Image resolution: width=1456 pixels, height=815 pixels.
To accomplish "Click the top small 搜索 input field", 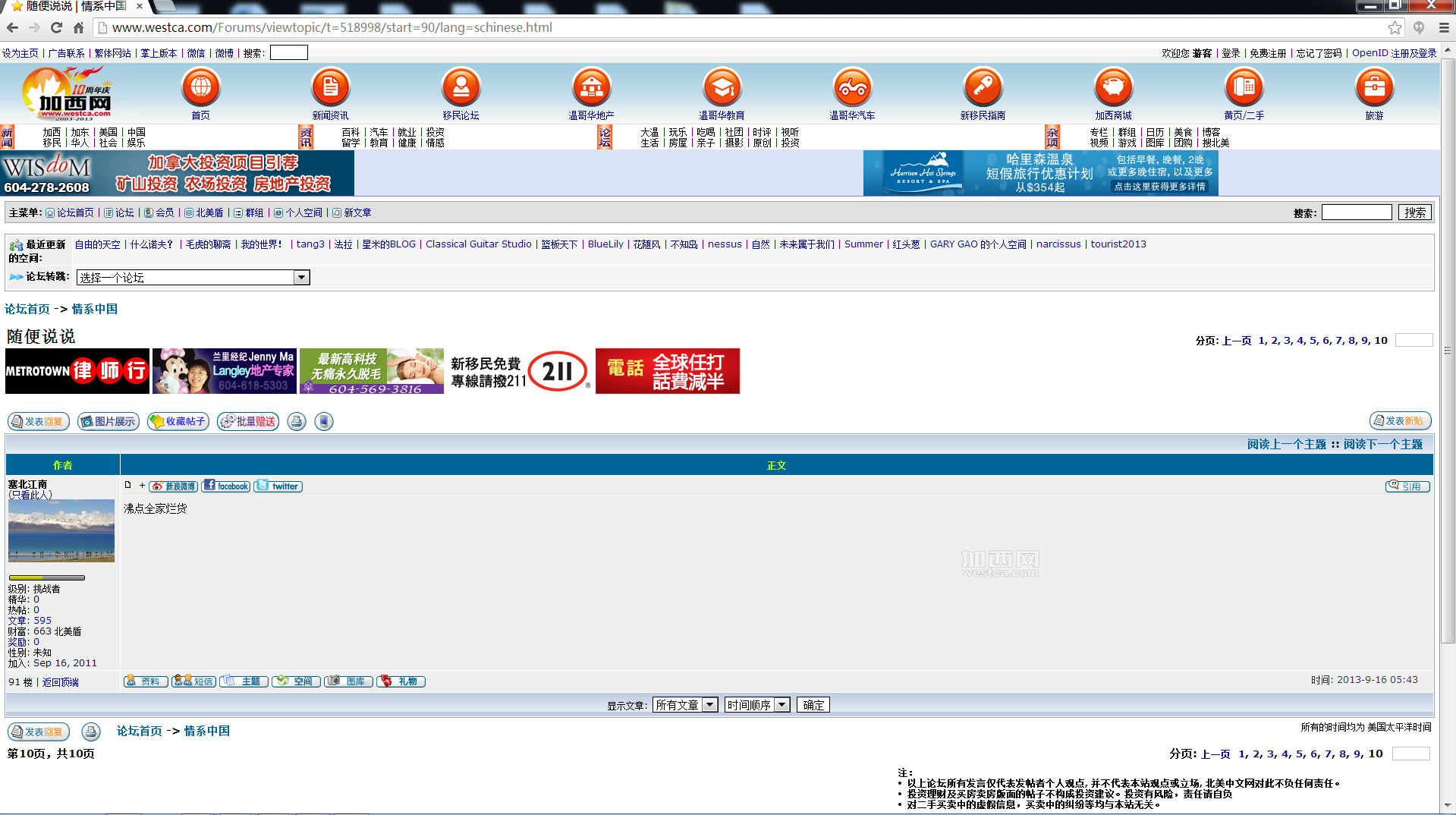I will (289, 52).
